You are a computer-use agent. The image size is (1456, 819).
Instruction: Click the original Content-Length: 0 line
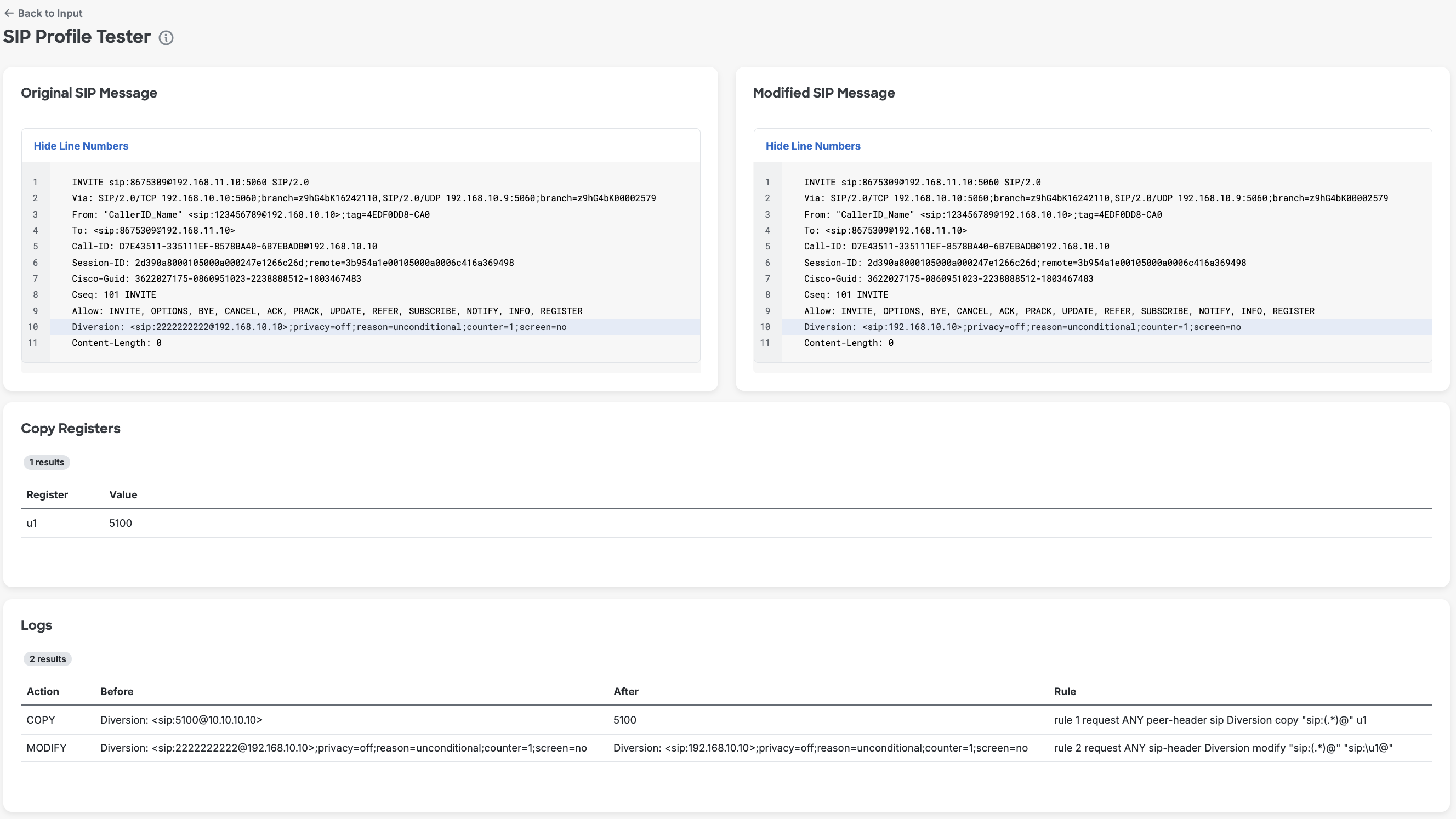tap(116, 343)
